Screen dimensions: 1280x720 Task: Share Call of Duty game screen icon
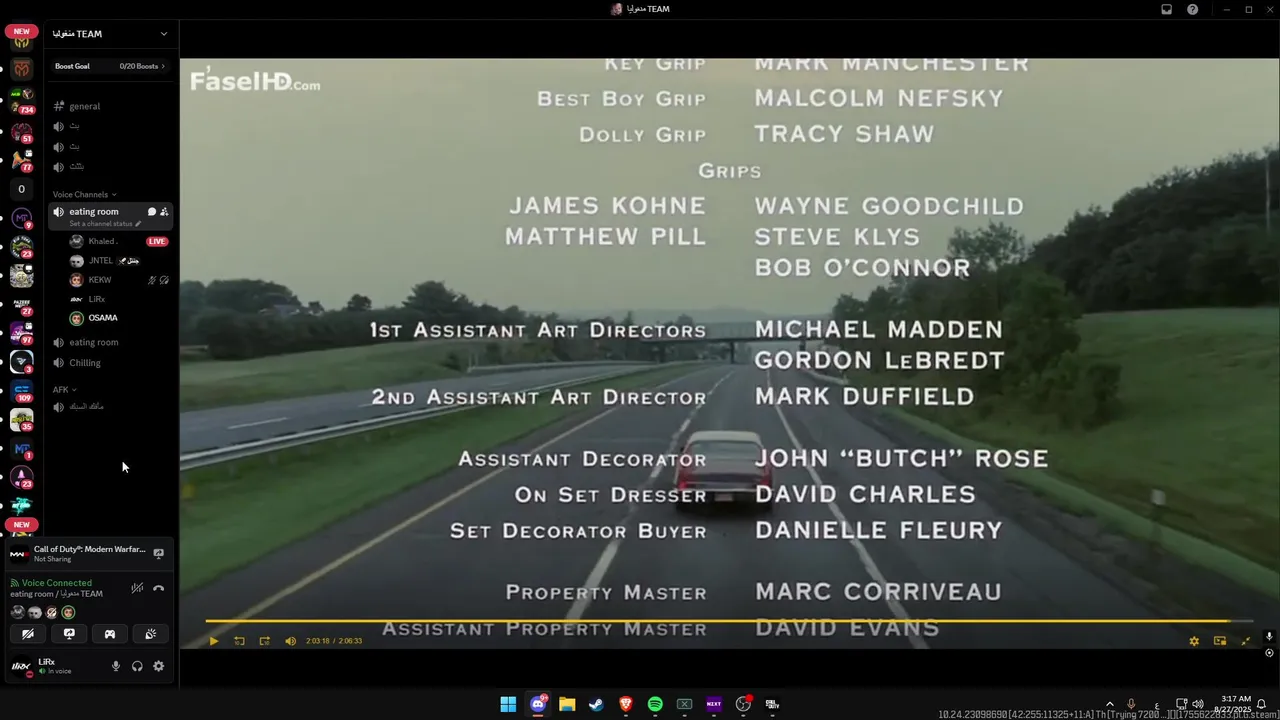tap(158, 553)
